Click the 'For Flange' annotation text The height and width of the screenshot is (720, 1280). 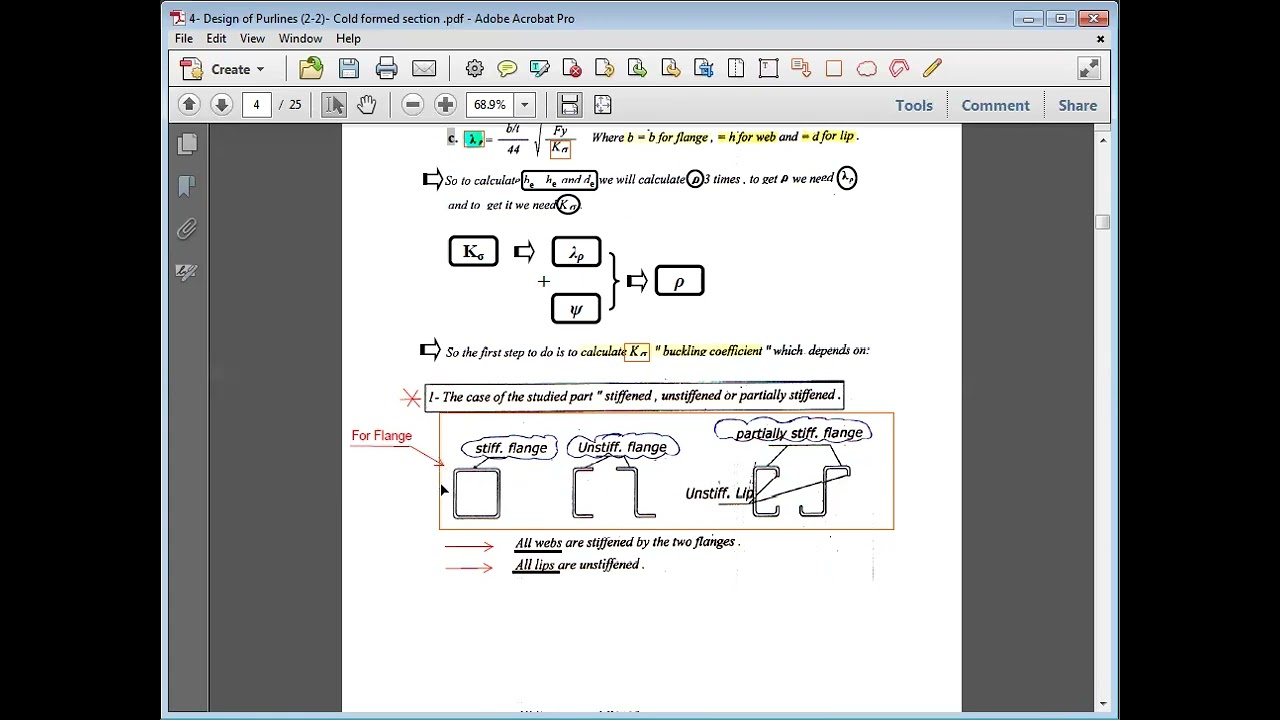coord(381,436)
